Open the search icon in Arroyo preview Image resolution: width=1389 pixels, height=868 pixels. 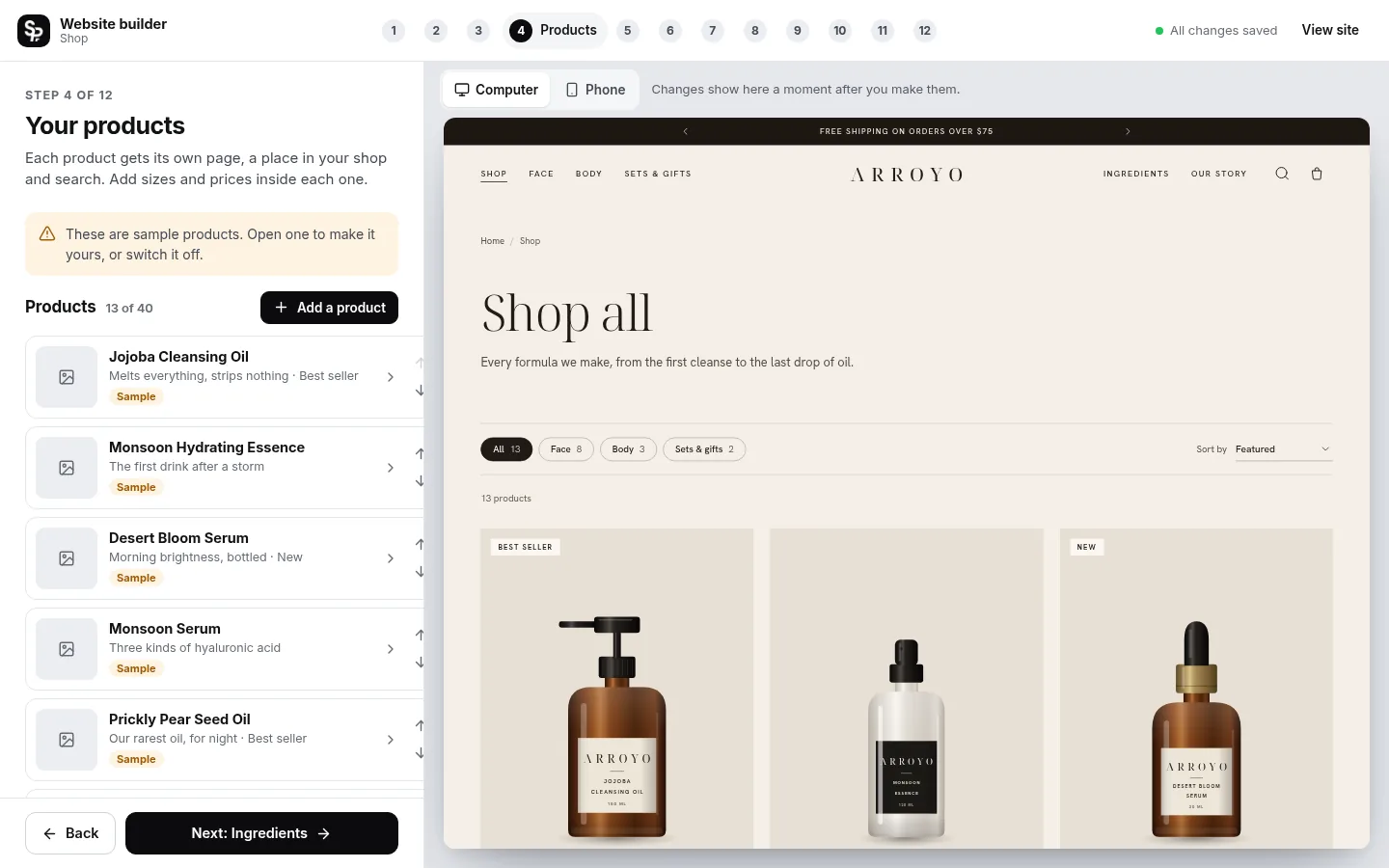coord(1282,174)
